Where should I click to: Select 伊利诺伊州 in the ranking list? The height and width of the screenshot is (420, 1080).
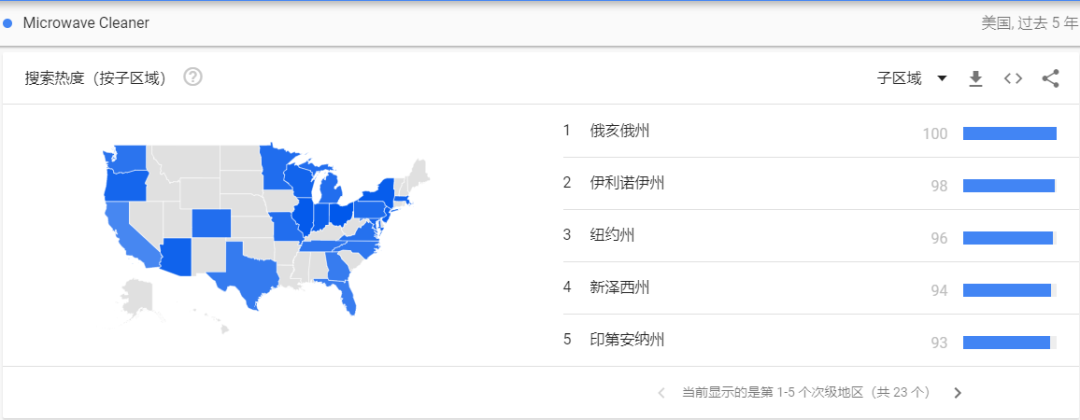click(627, 183)
